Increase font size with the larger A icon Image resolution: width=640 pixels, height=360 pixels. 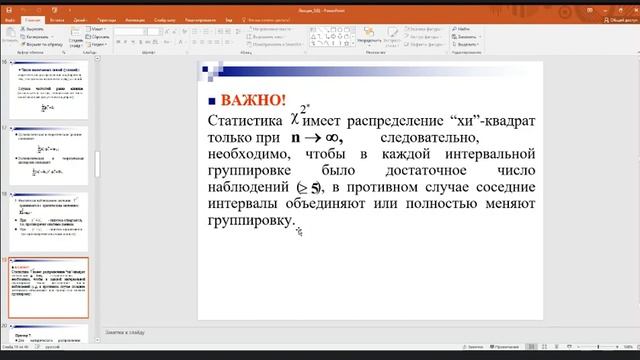coord(167,31)
